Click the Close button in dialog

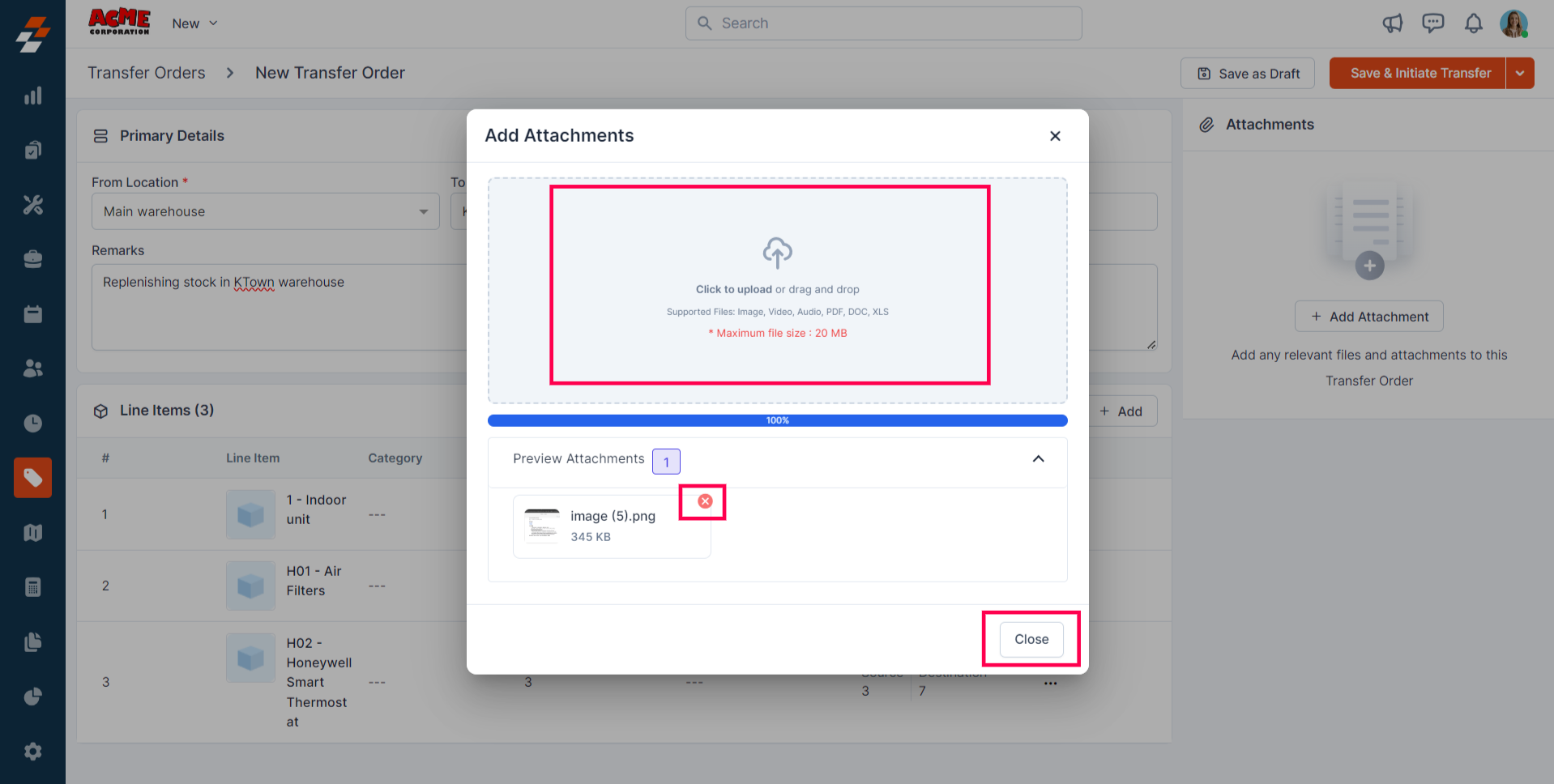click(1031, 639)
